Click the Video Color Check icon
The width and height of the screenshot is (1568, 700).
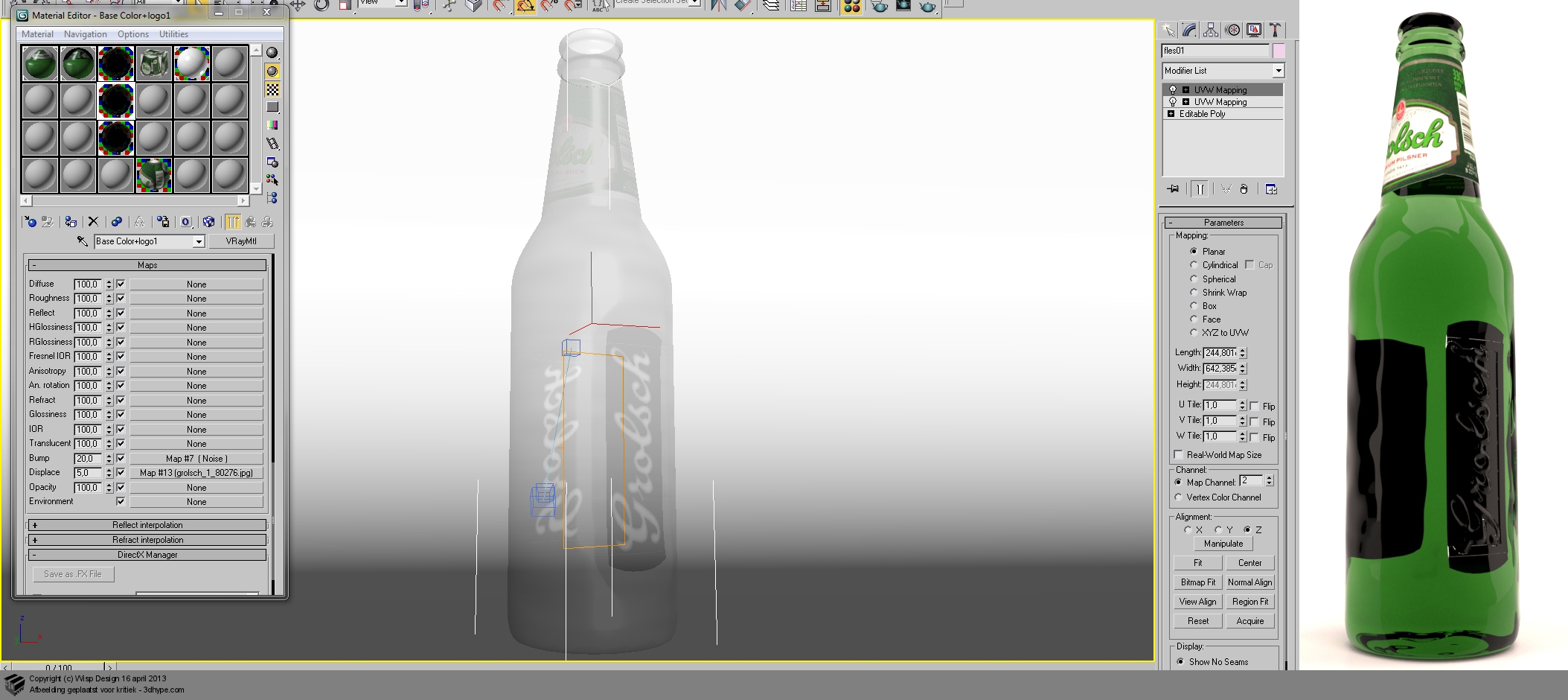pyautogui.click(x=272, y=125)
